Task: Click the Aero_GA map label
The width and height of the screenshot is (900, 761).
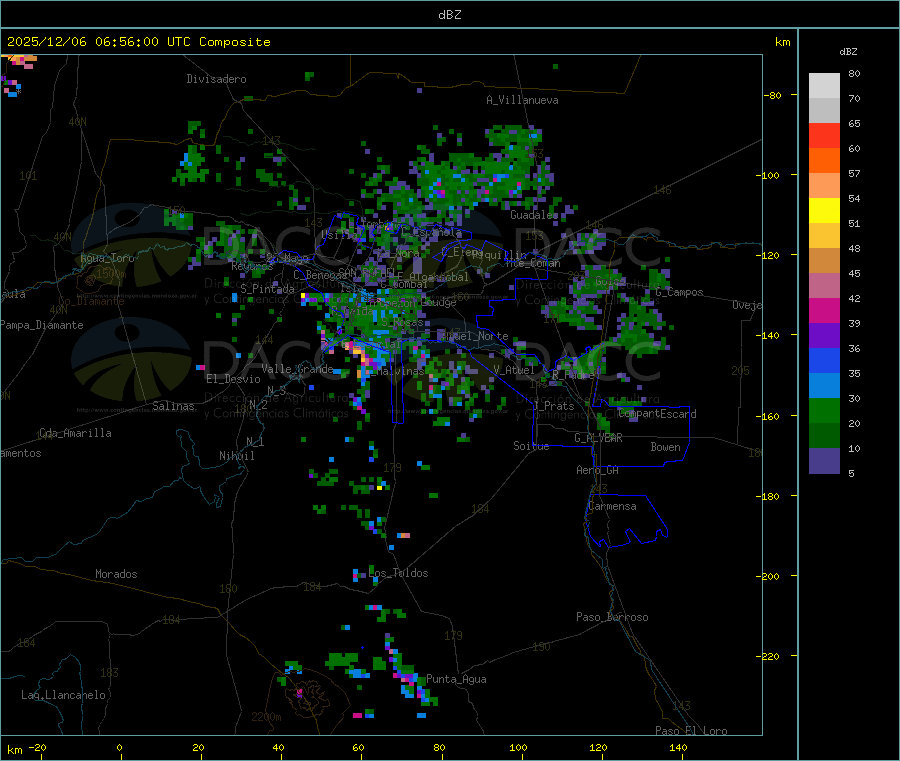Action: [597, 470]
